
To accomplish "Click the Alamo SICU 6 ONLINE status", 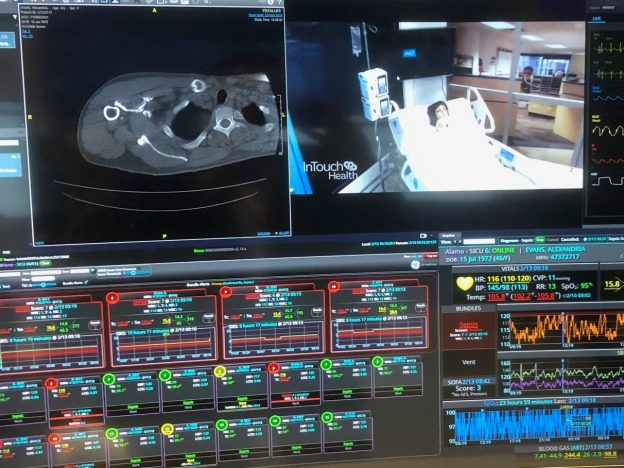I will tap(480, 251).
